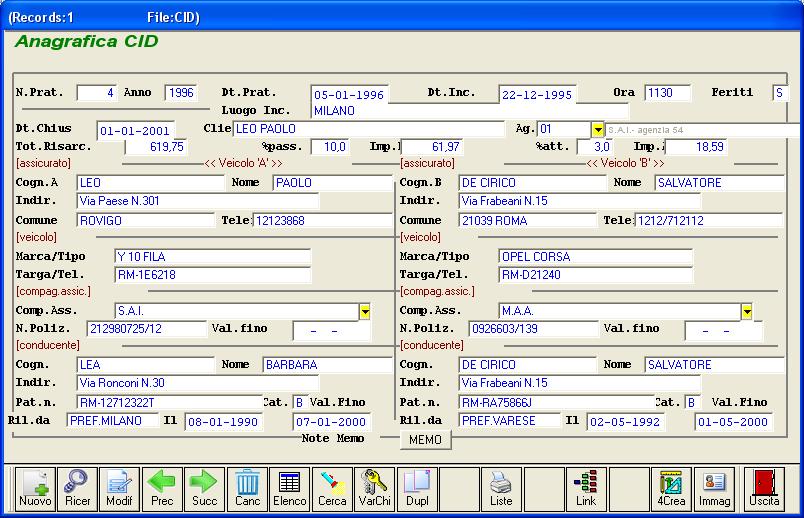Go to next record with Succ
Image resolution: width=804 pixels, height=518 pixels.
point(205,489)
